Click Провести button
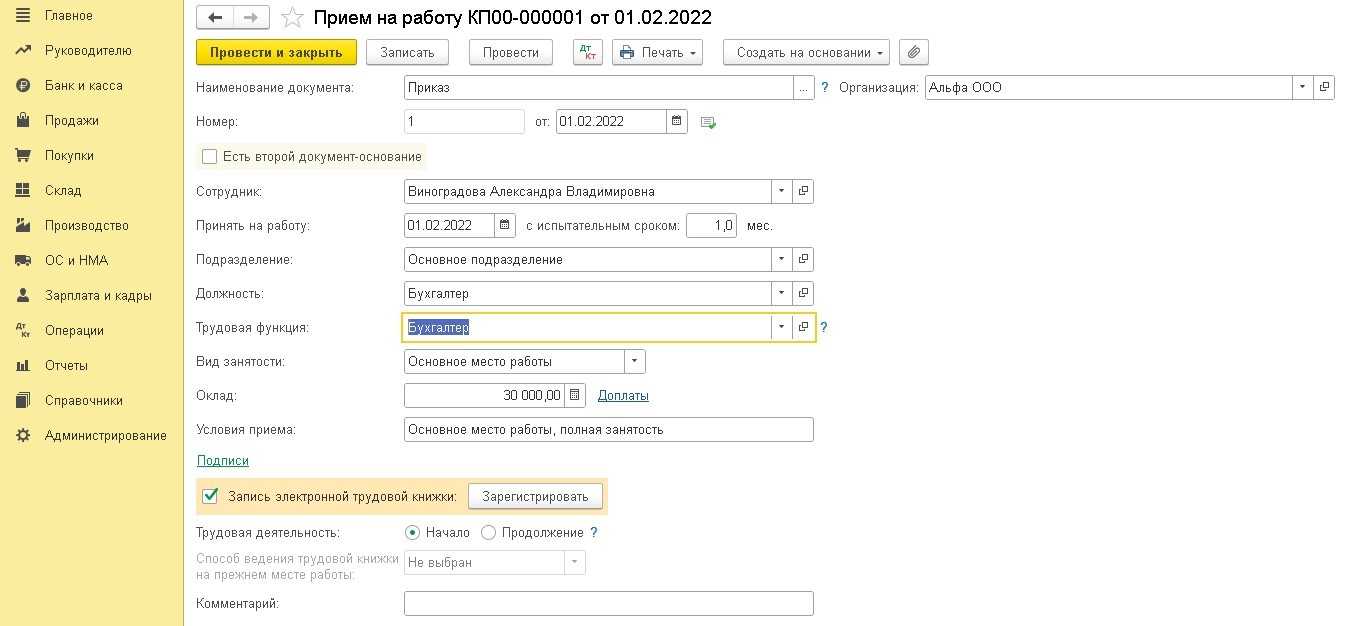The width and height of the screenshot is (1347, 626). tap(511, 52)
